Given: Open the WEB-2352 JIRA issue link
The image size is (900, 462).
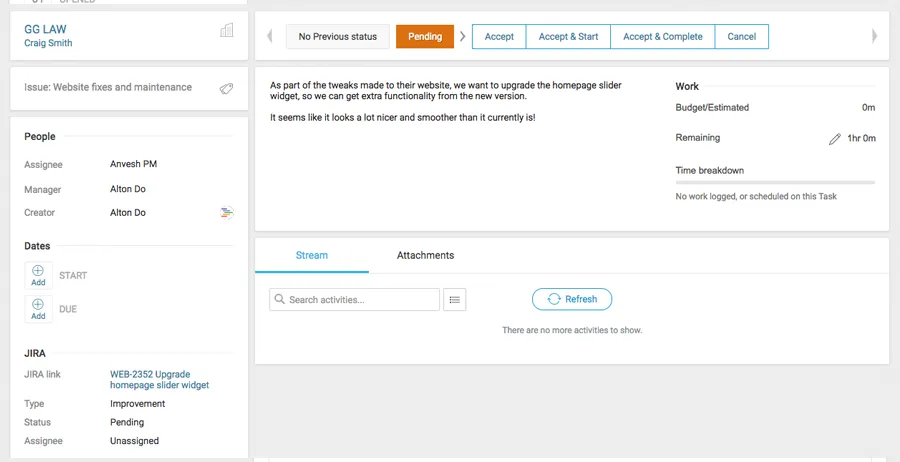Looking at the screenshot, I should coord(160,380).
